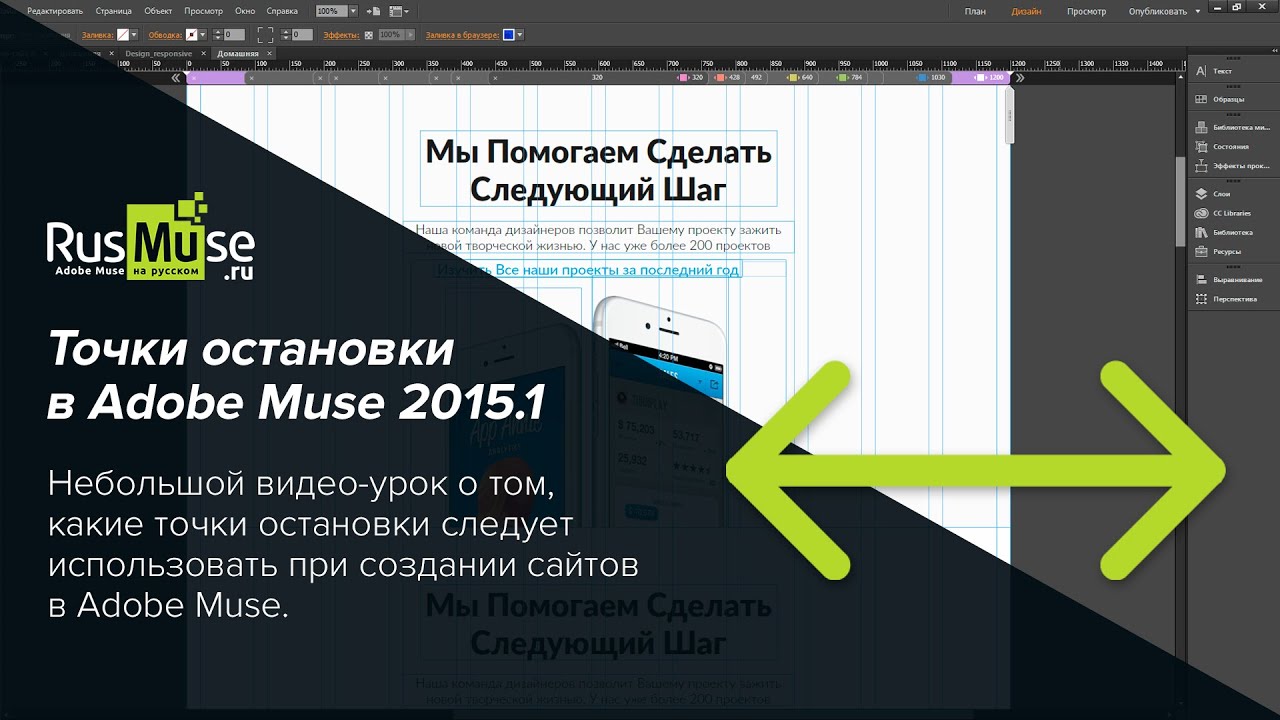Switch to План mode
1280x720 pixels.
click(975, 12)
